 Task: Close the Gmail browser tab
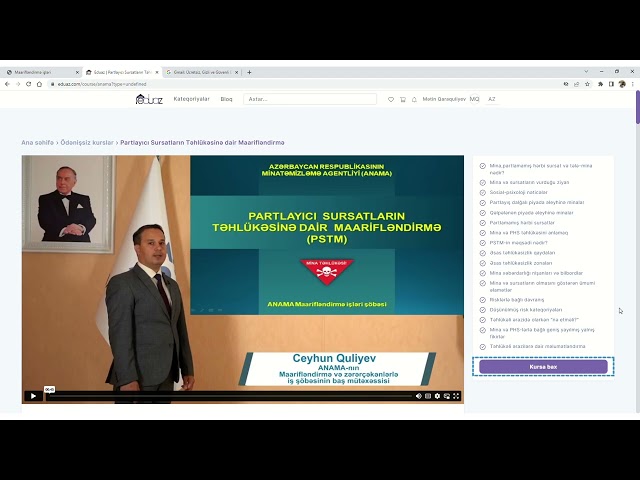click(236, 72)
